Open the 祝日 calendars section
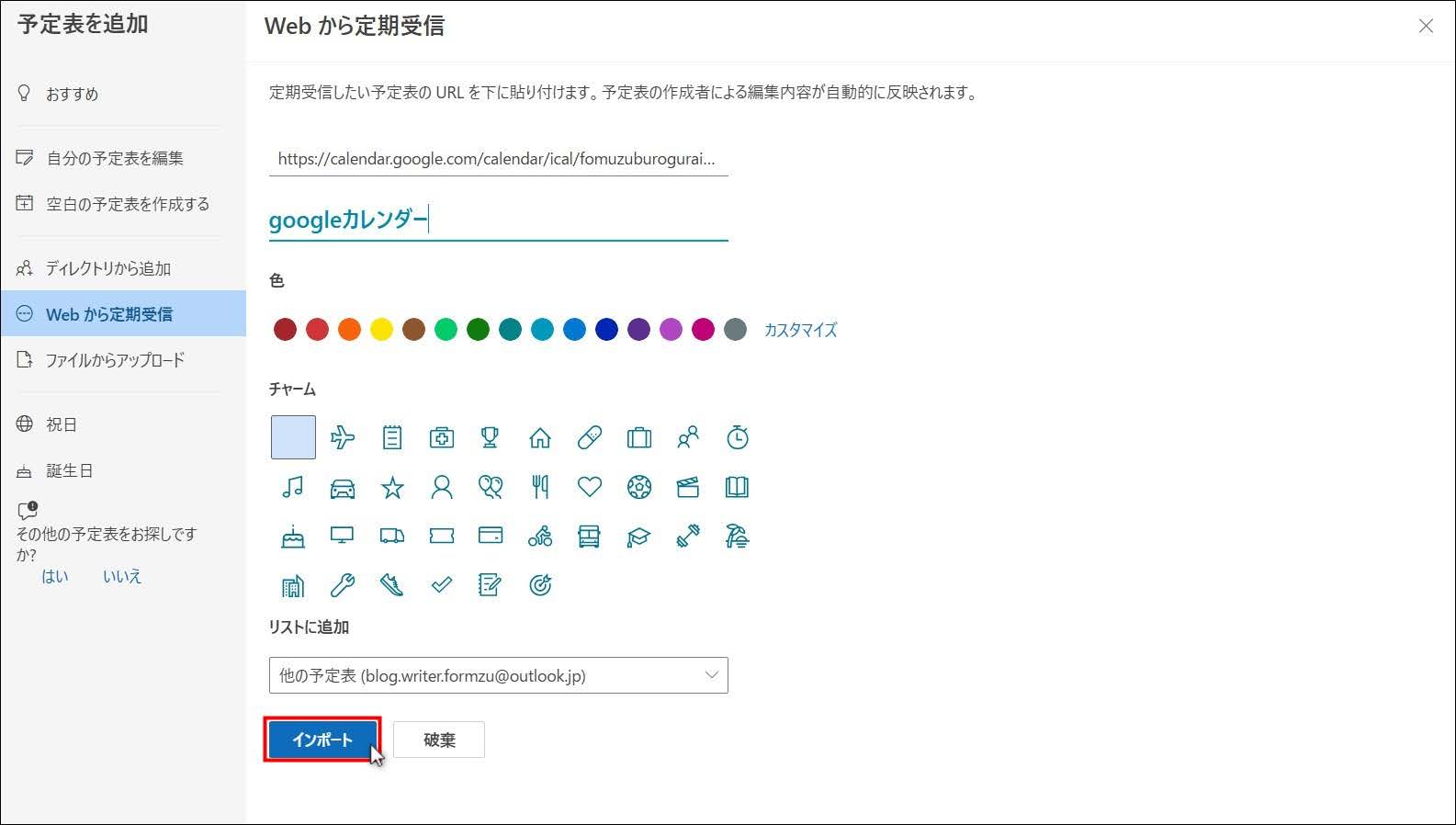The image size is (1456, 825). pyautogui.click(x=123, y=424)
